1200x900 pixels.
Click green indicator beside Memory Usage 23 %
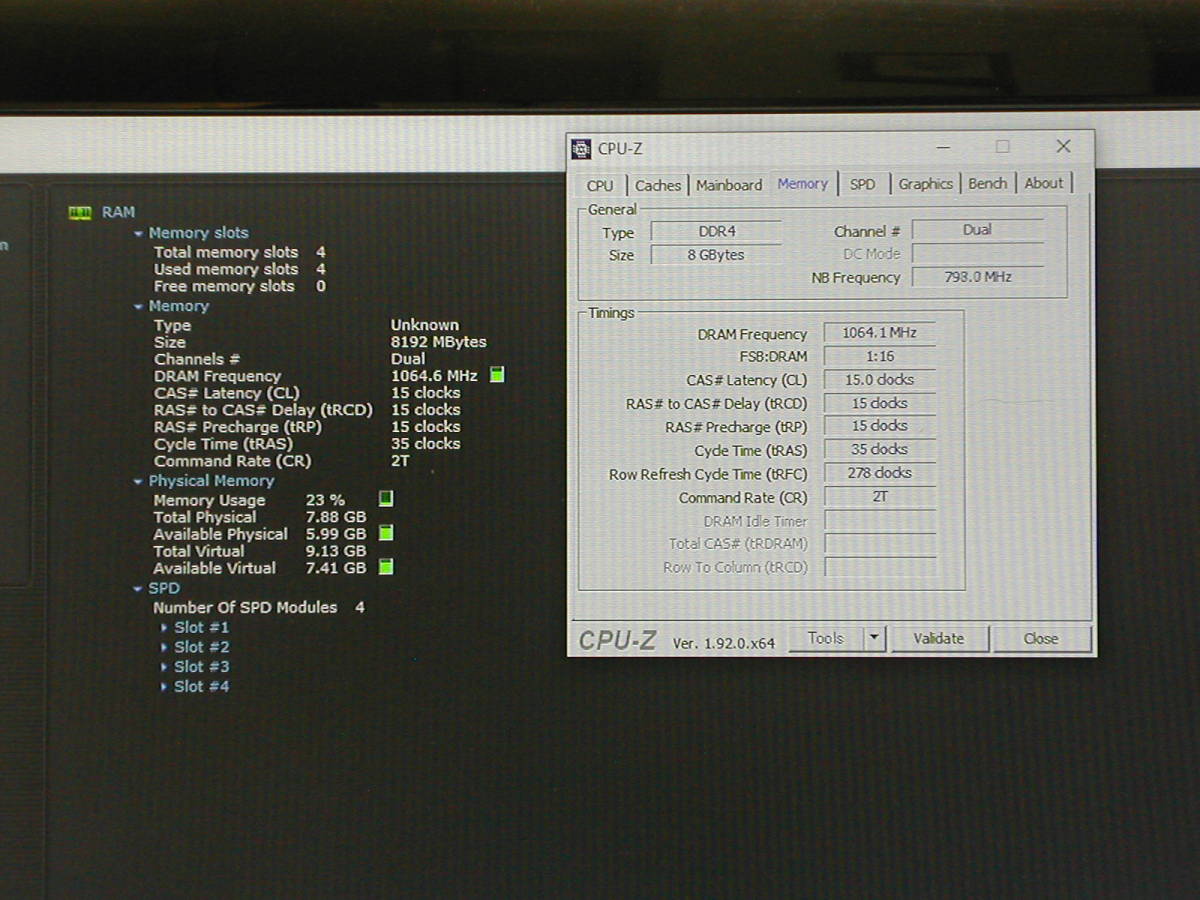coord(386,499)
